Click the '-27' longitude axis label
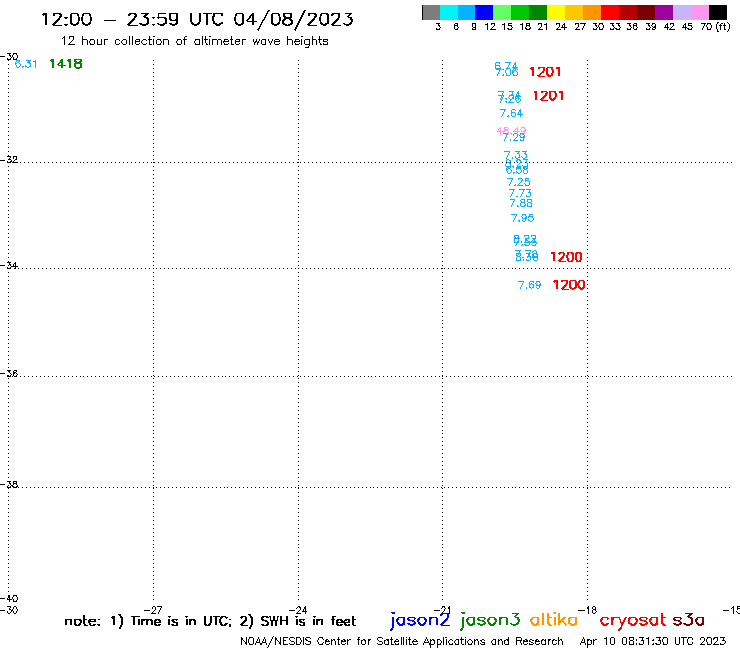740x650 pixels. pyautogui.click(x=153, y=610)
